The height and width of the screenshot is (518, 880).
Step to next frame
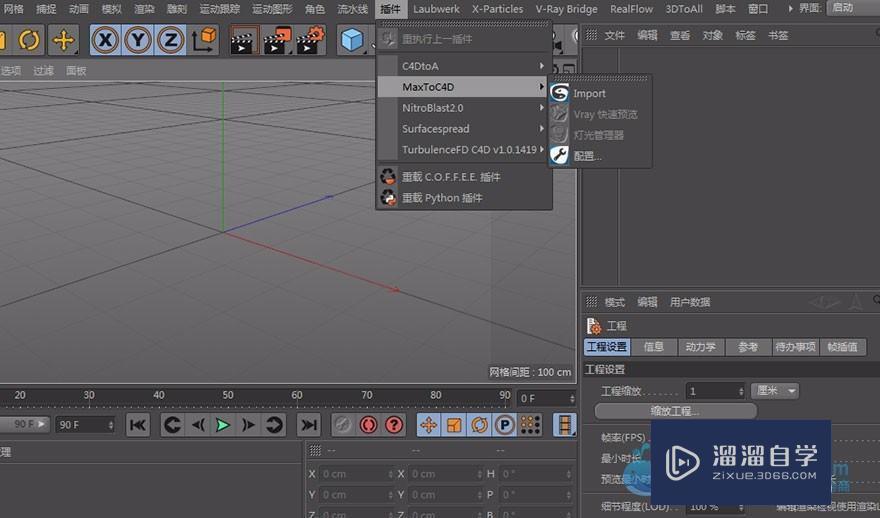[x=248, y=425]
